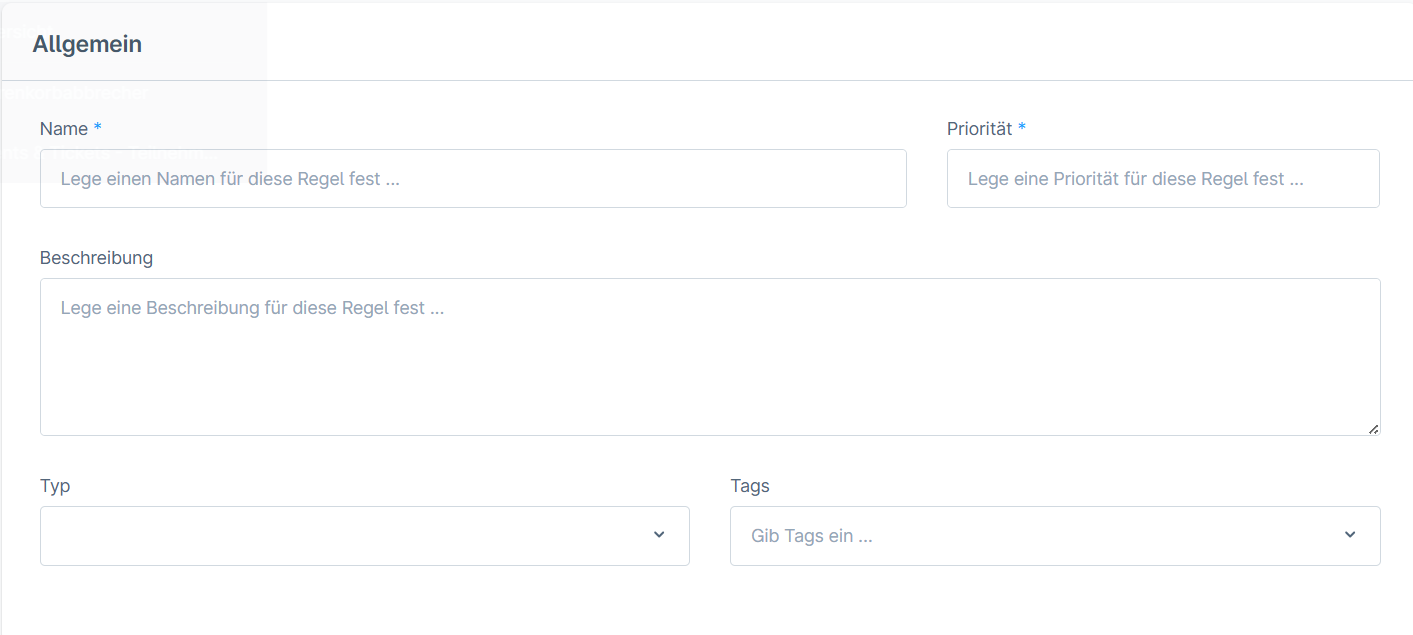The height and width of the screenshot is (635, 1413).
Task: Click the Beschreibung textarea resize handle
Action: tap(1374, 429)
